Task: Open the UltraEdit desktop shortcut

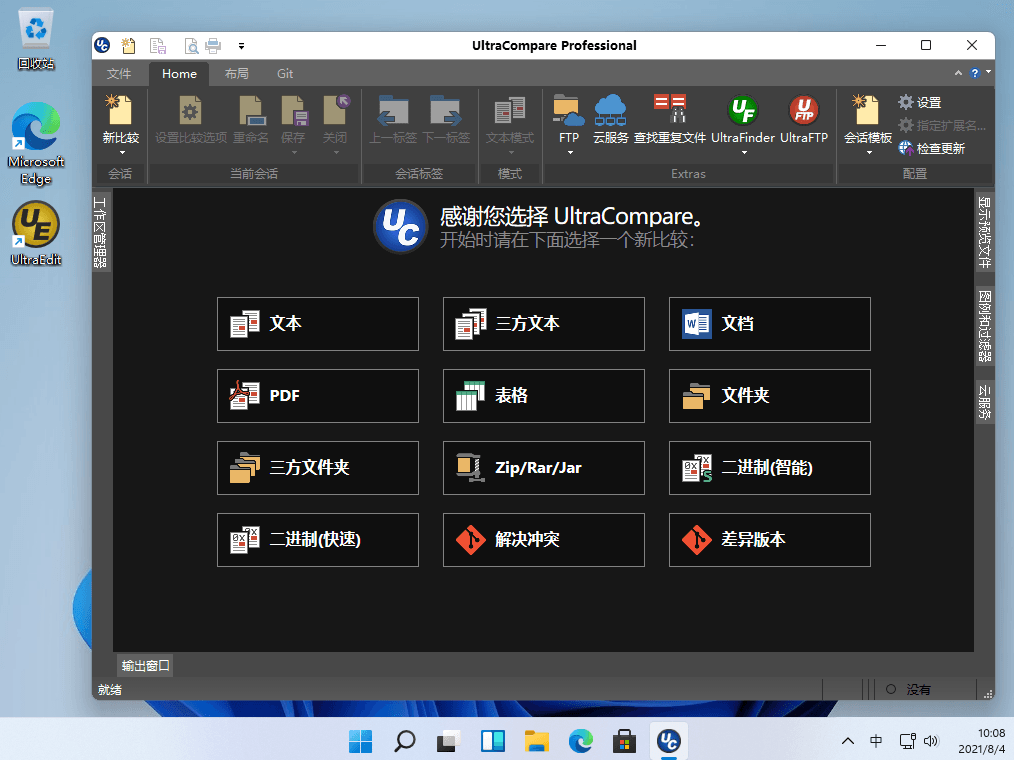Action: tap(36, 233)
